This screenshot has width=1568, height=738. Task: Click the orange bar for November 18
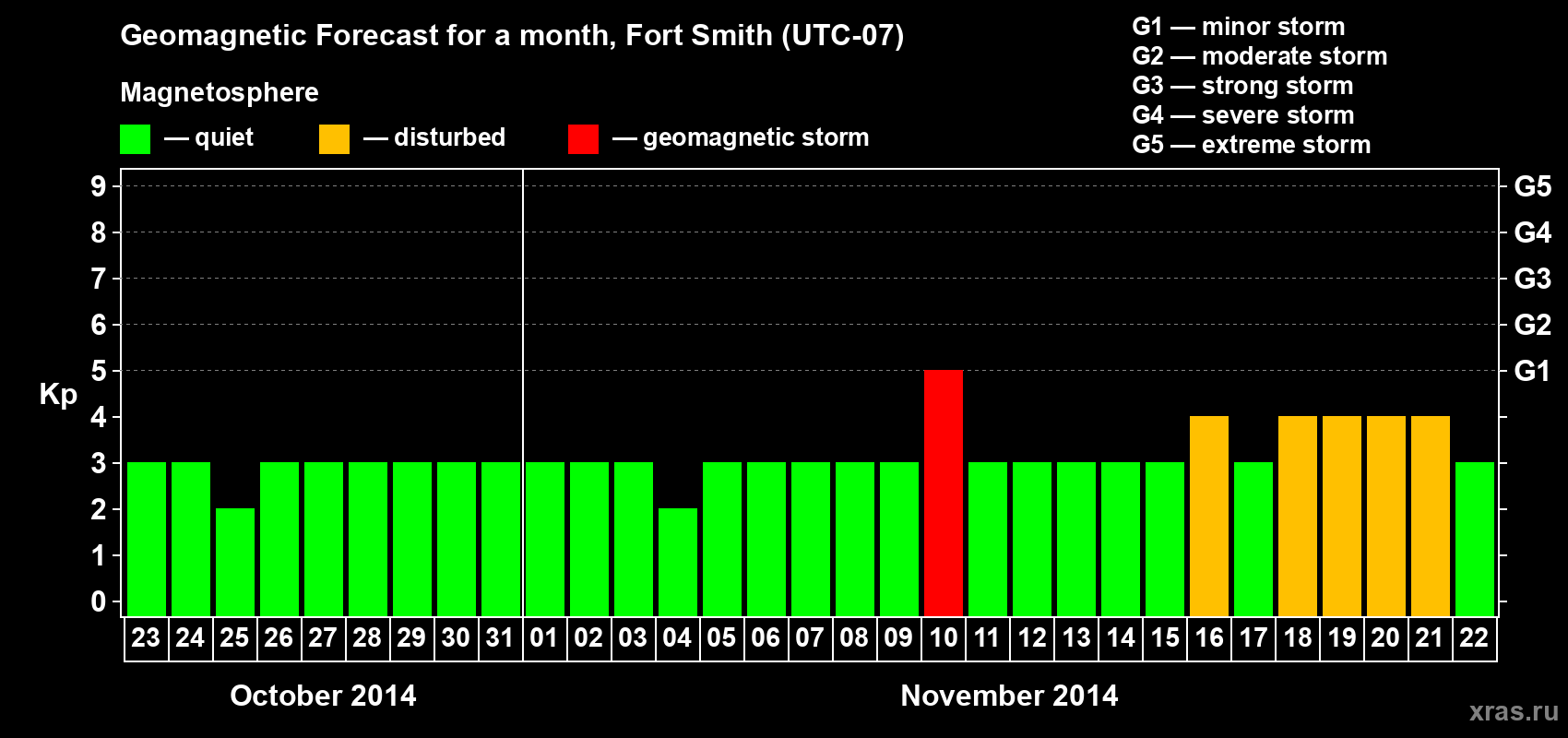[x=1298, y=516]
